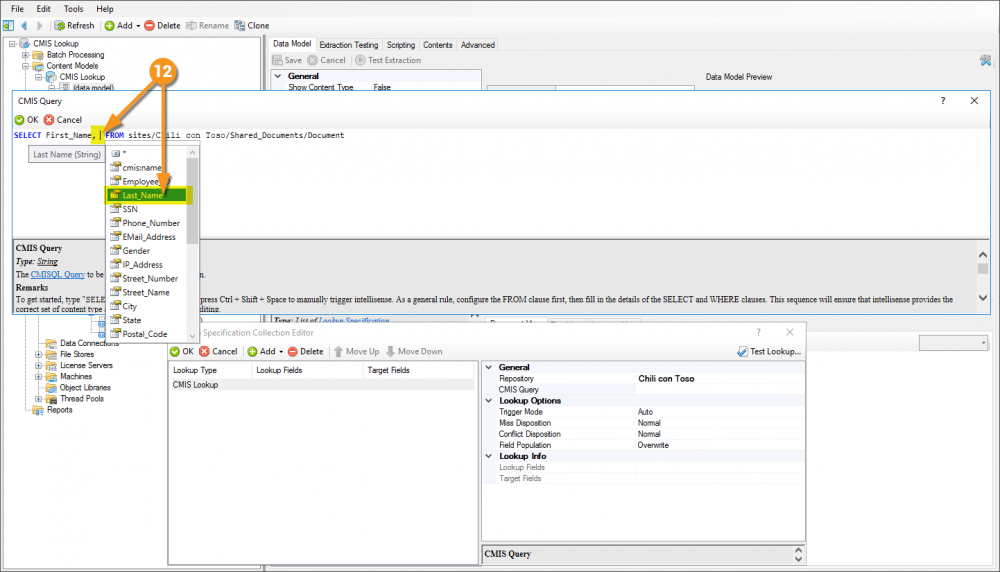Viewport: 1000px width, 572px height.
Task: Collapse the Lookup Info property section
Action: click(x=489, y=457)
